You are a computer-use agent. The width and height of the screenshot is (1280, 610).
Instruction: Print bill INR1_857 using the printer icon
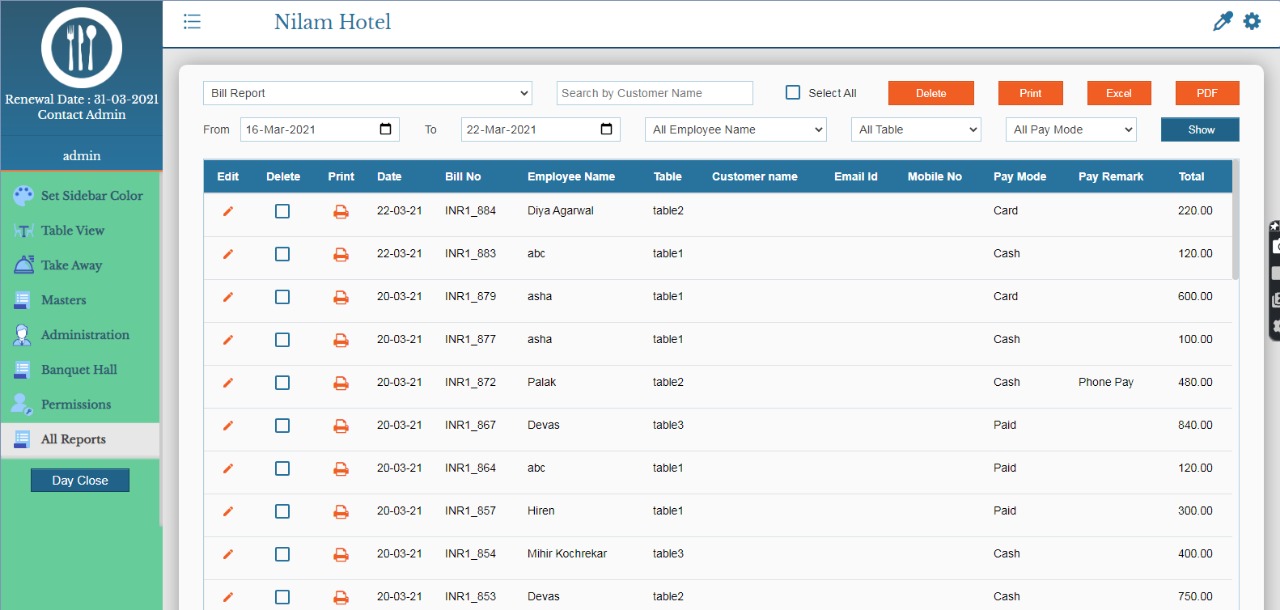[x=341, y=512]
